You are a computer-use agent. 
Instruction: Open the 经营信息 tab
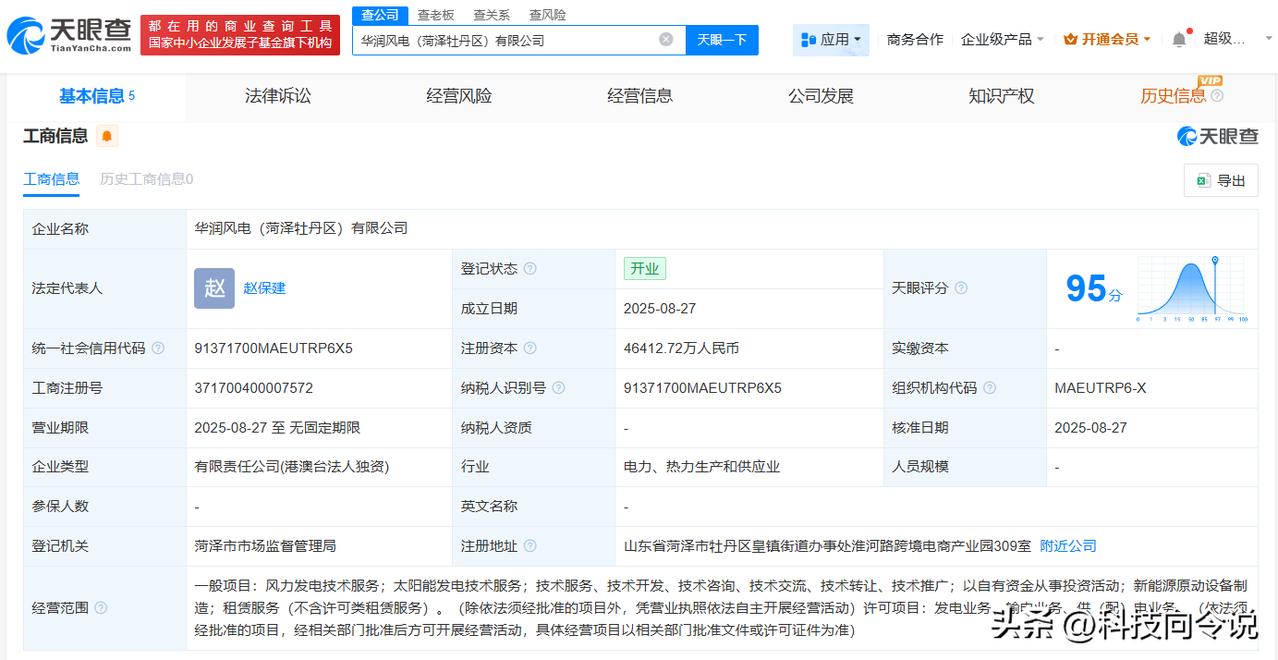pyautogui.click(x=640, y=96)
